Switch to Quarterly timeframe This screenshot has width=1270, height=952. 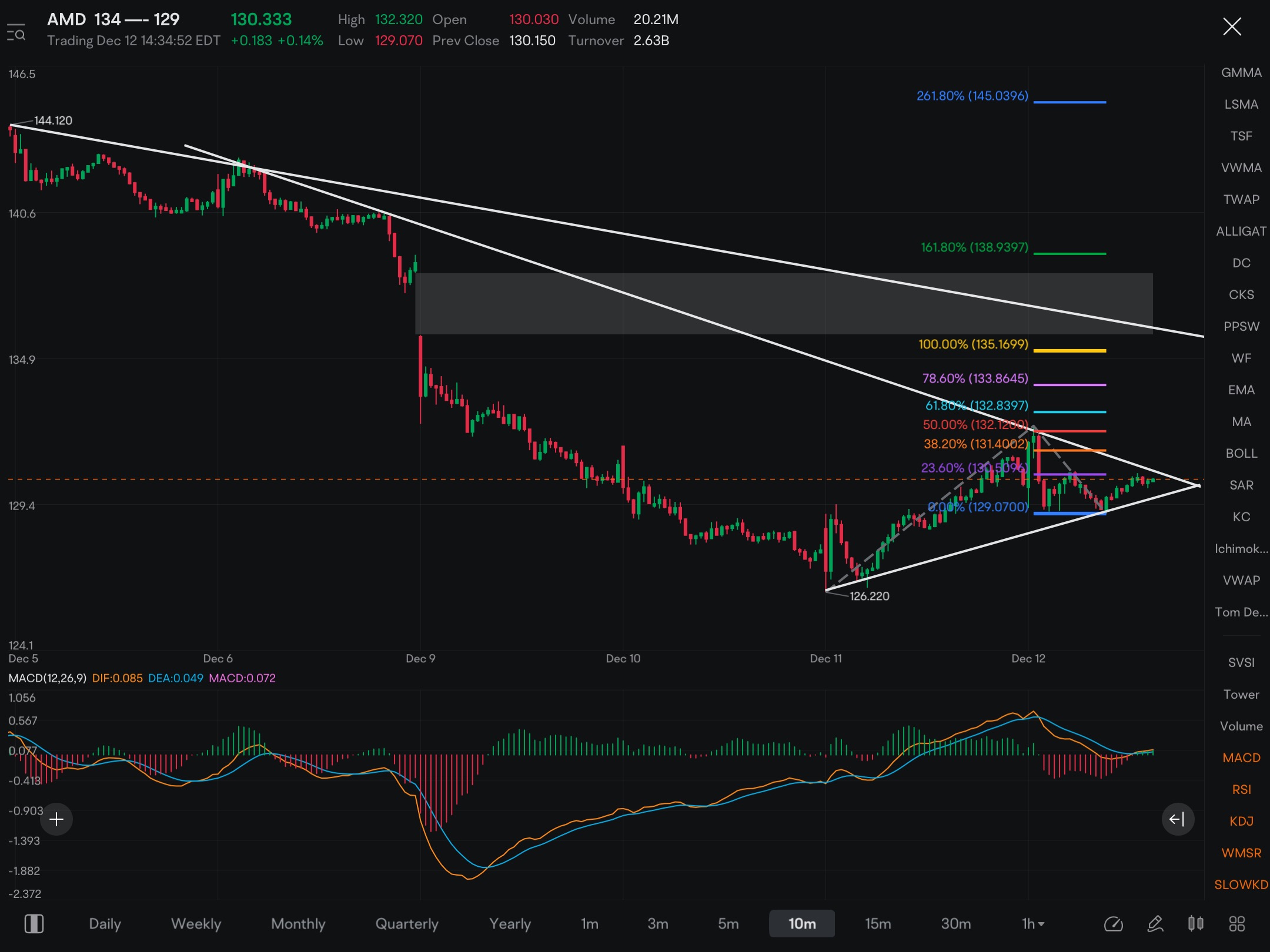407,924
